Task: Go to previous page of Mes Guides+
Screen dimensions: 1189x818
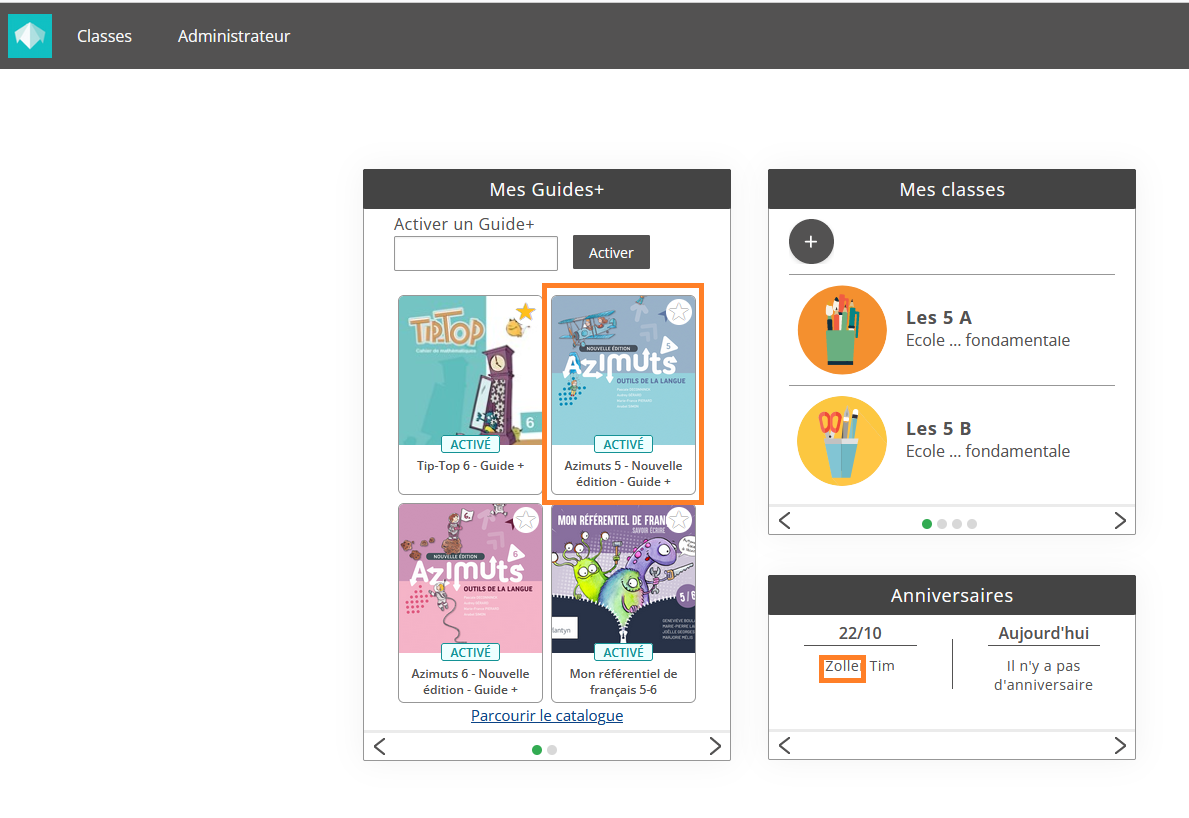Action: [380, 747]
